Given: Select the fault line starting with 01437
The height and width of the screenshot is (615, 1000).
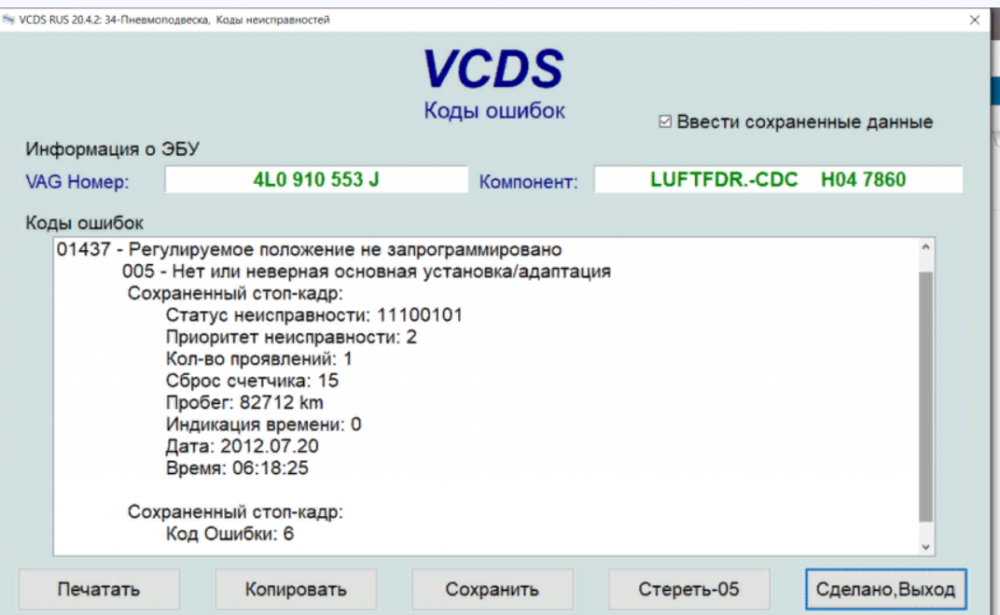Looking at the screenshot, I should (x=309, y=249).
